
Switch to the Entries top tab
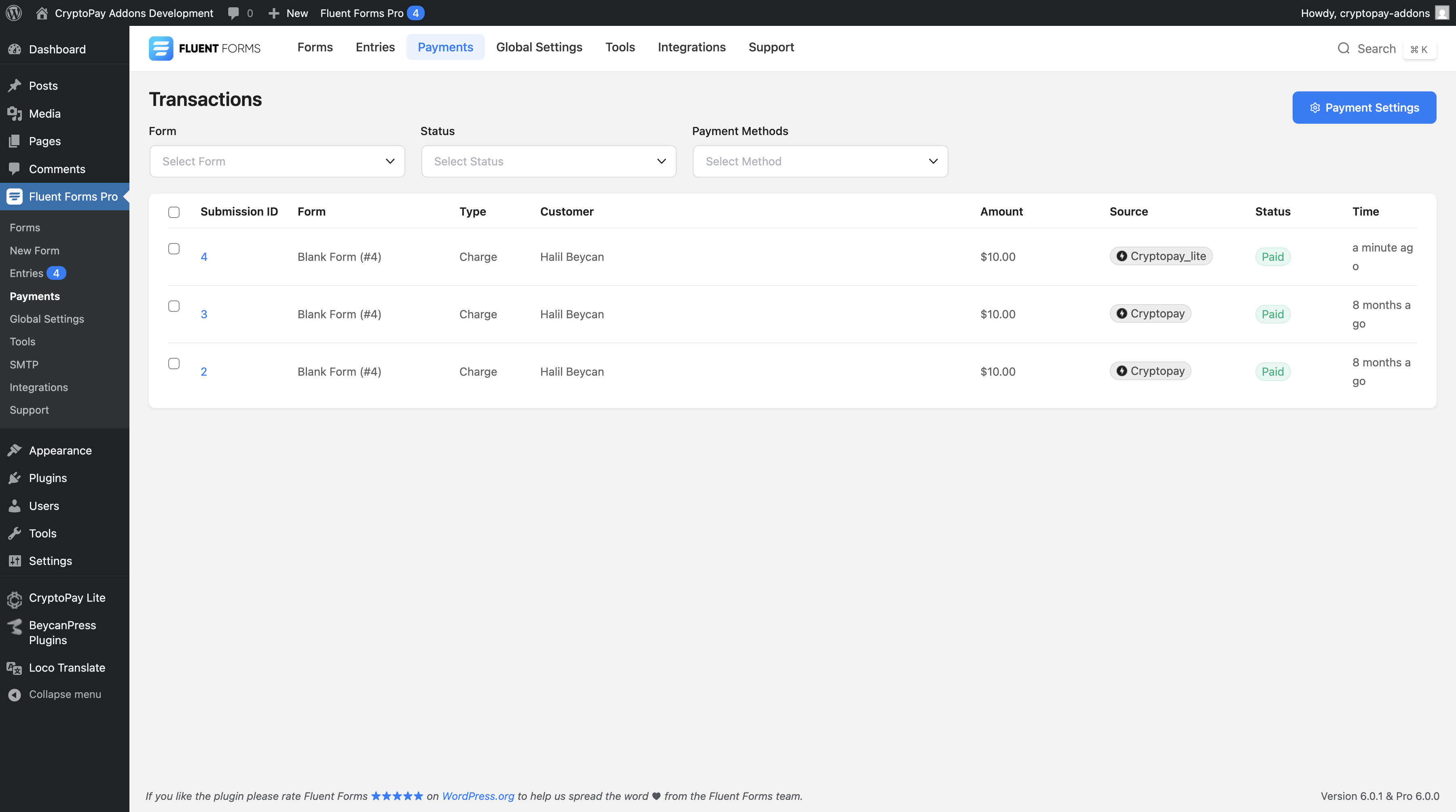[375, 47]
